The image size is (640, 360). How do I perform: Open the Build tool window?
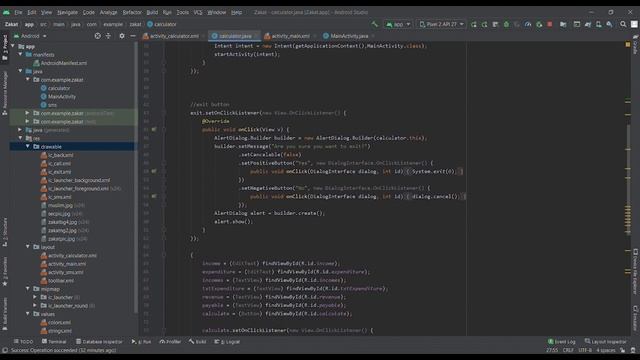(x=198, y=342)
